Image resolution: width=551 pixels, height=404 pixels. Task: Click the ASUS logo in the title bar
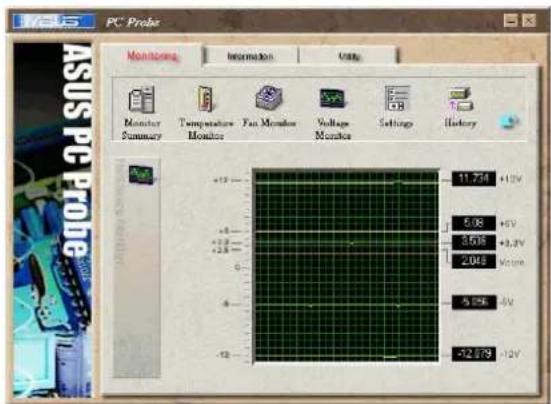point(54,21)
